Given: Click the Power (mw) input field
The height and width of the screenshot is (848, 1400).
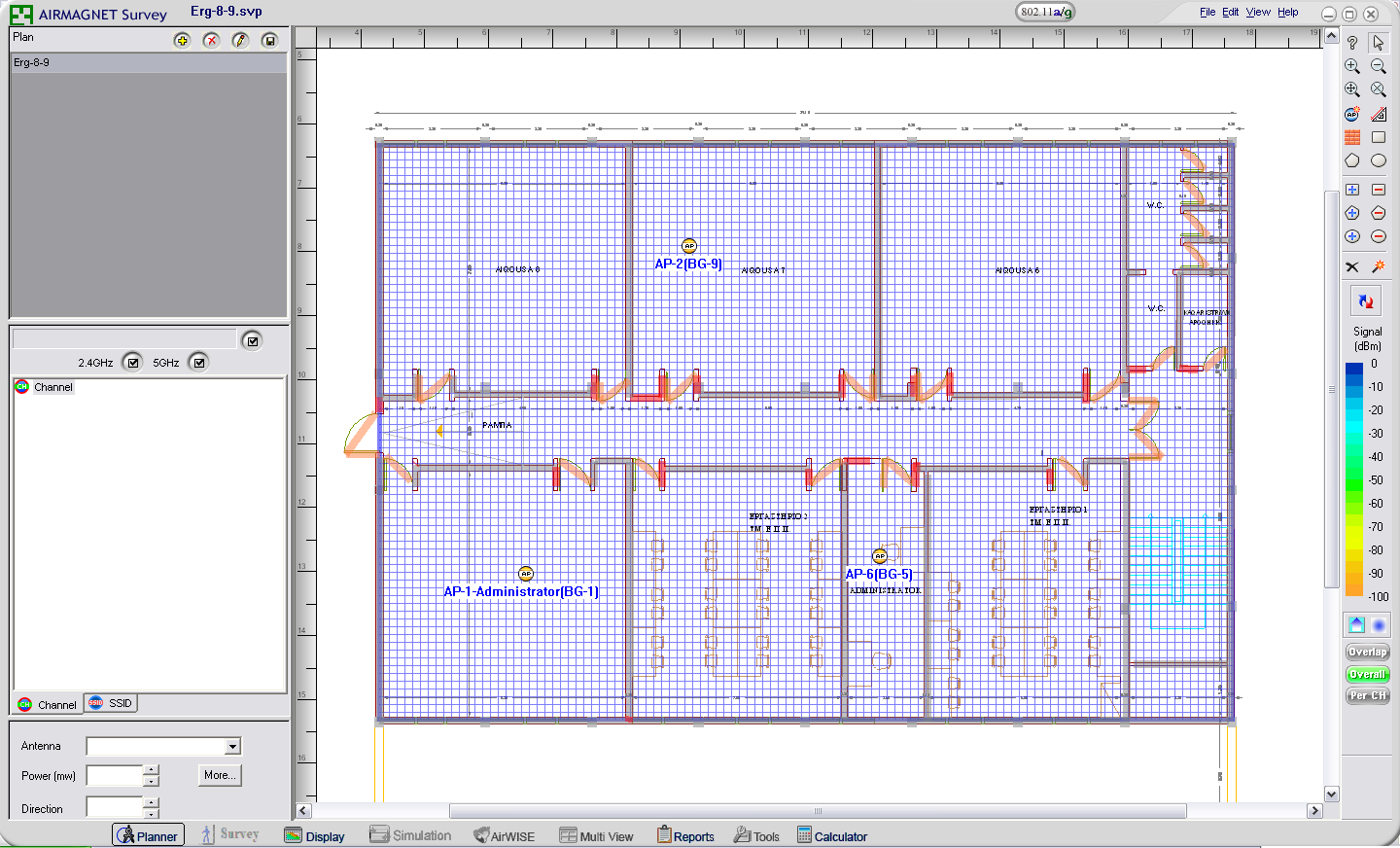Looking at the screenshot, I should pos(115,775).
